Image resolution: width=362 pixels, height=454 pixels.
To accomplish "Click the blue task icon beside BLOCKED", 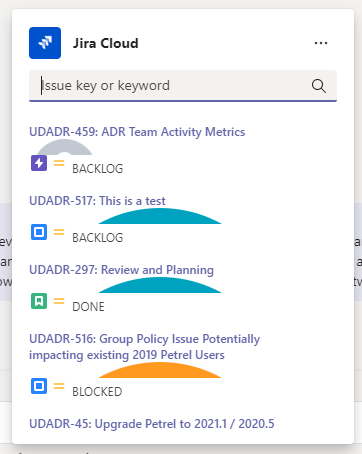I will point(39,386).
